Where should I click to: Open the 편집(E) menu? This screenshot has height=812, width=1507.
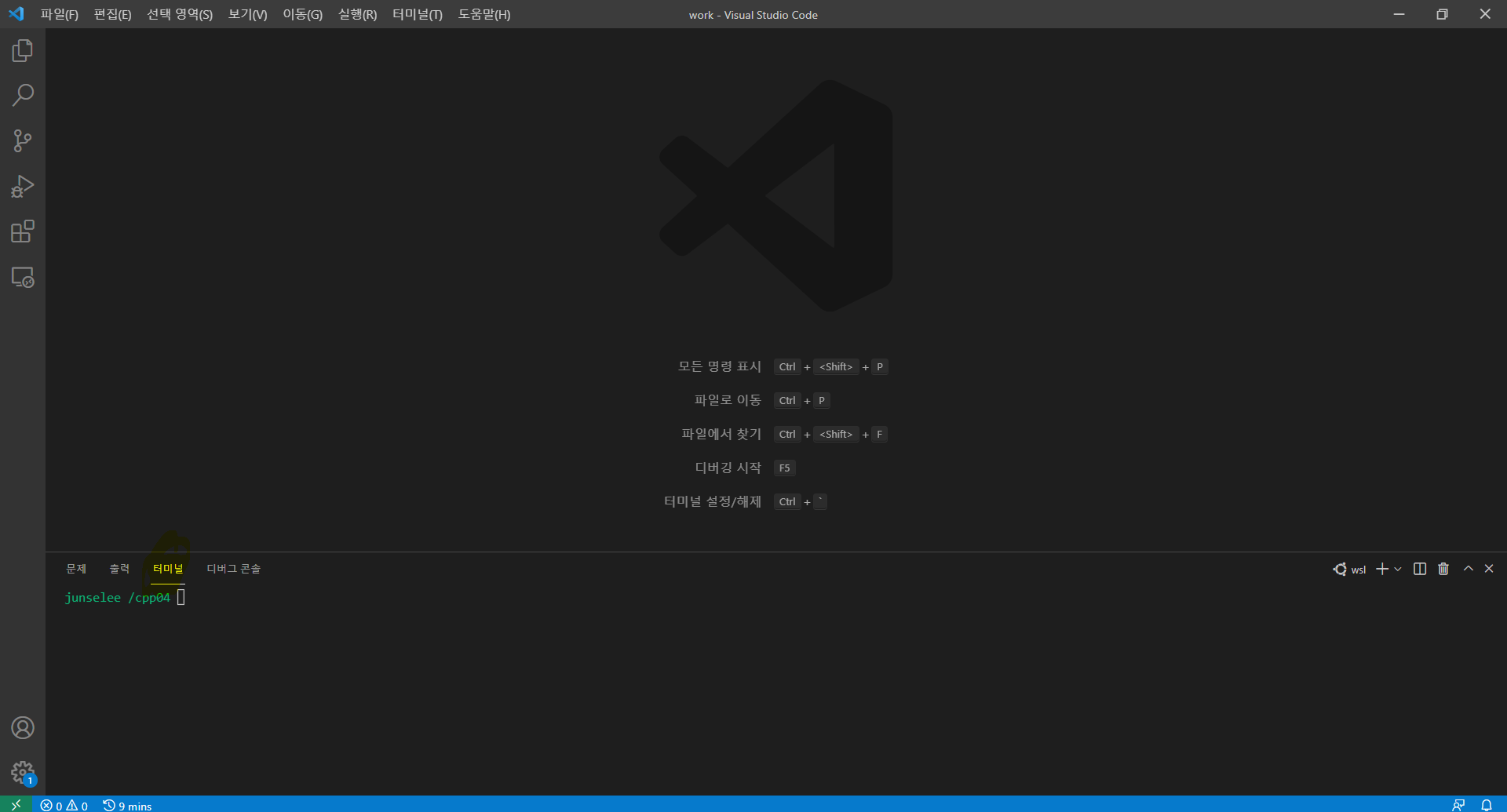point(113,15)
